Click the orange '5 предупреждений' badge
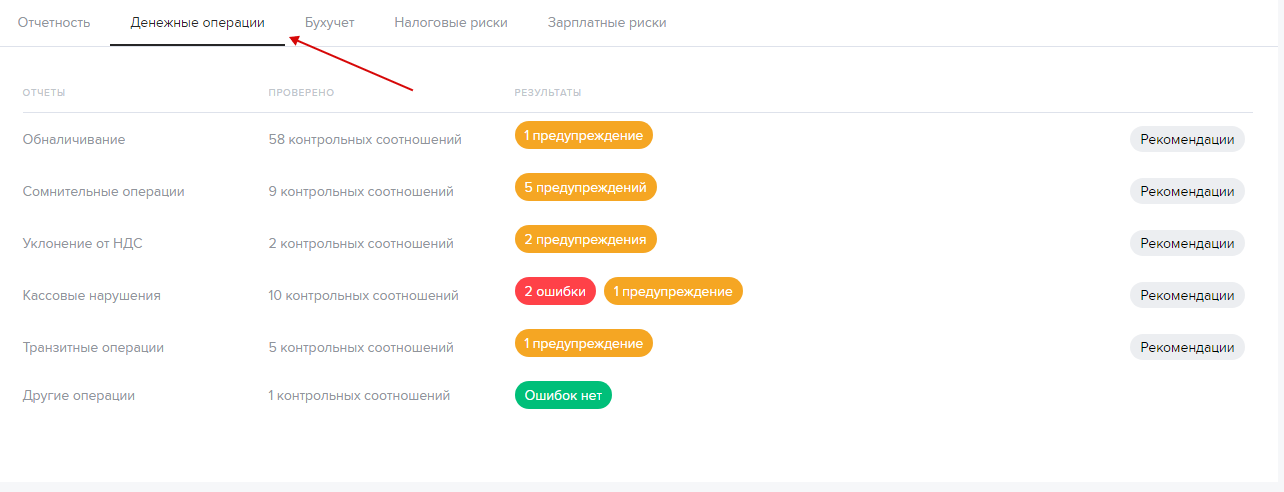 [585, 187]
